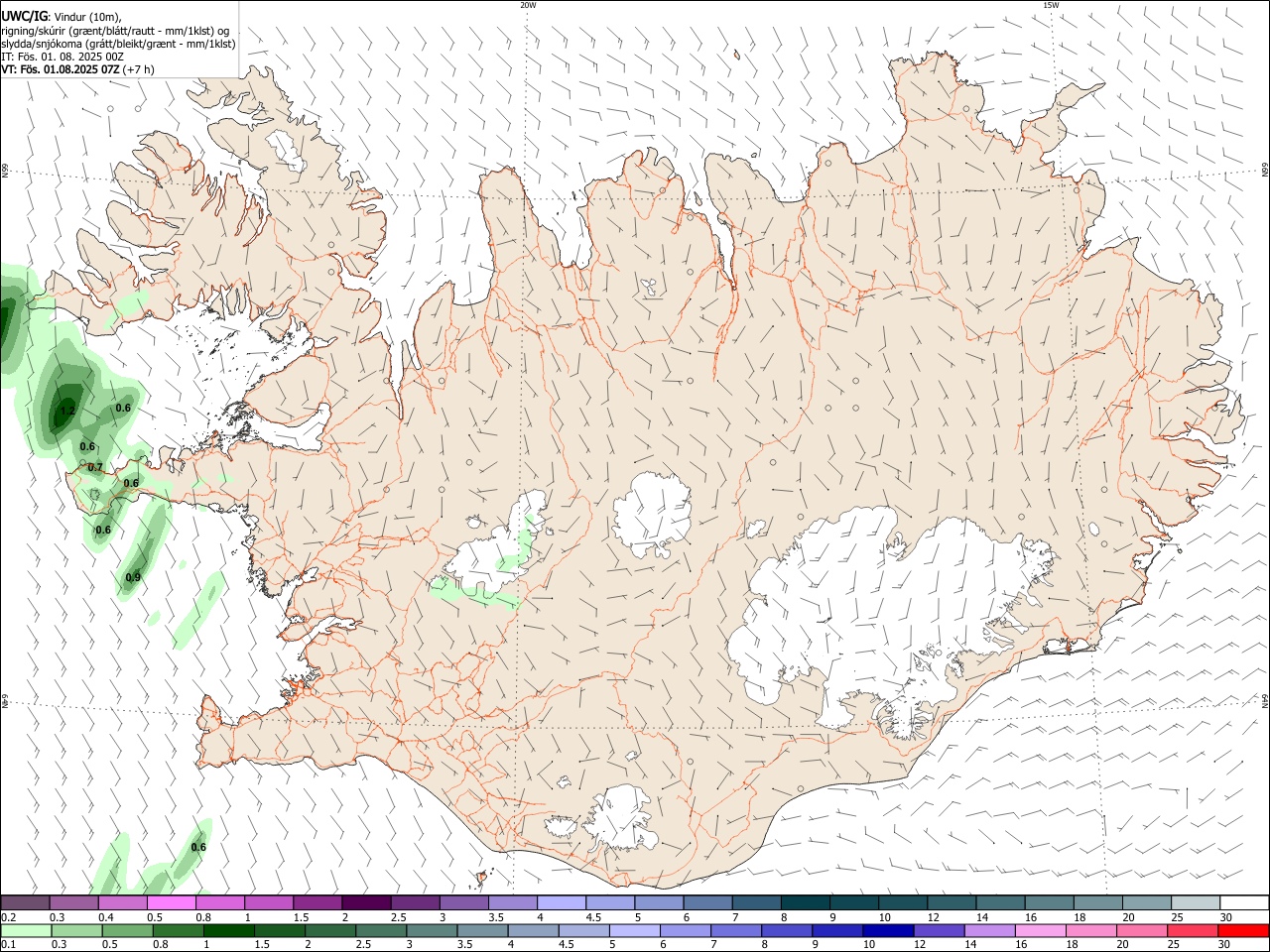The width and height of the screenshot is (1270, 952).
Task: Click the 'rigning/skúrir' legend description line
Action: coord(115,30)
